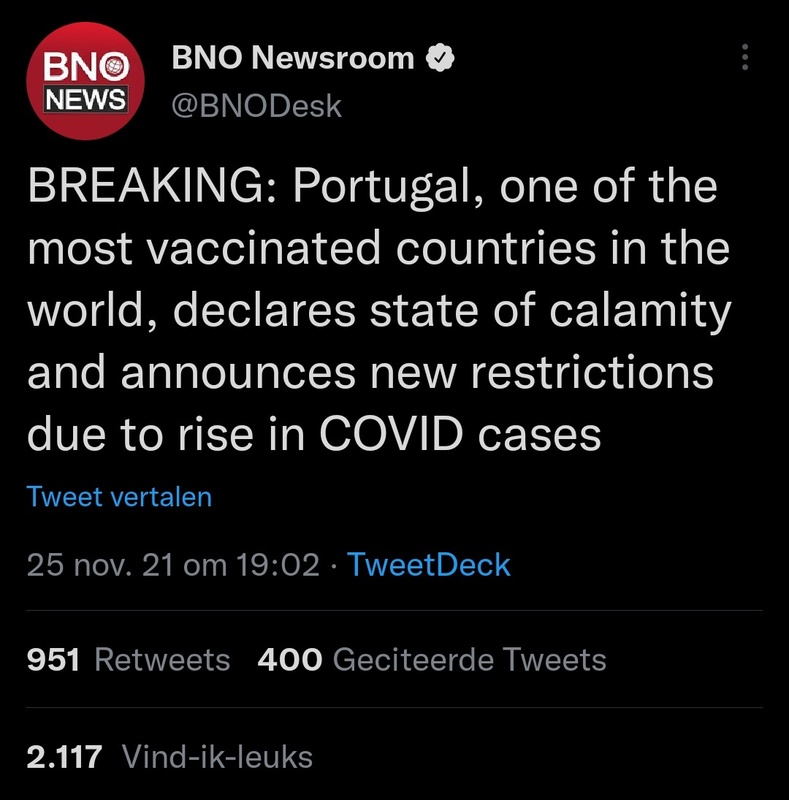
Task: Open the TweetDeck source link
Action: coord(428,565)
